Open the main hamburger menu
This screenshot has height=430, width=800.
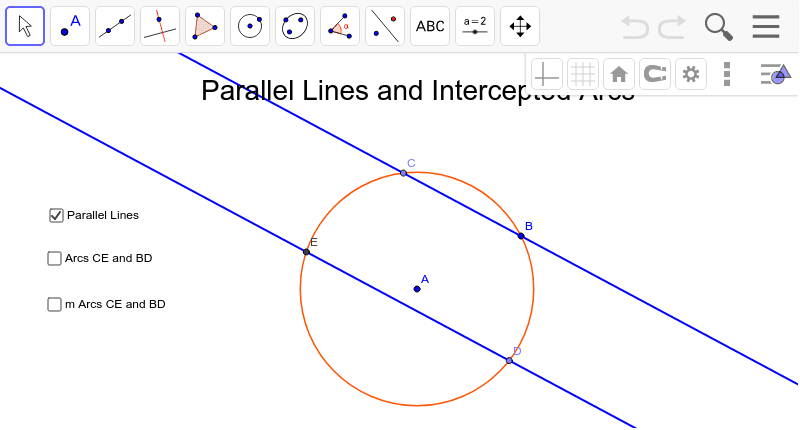coord(766,27)
